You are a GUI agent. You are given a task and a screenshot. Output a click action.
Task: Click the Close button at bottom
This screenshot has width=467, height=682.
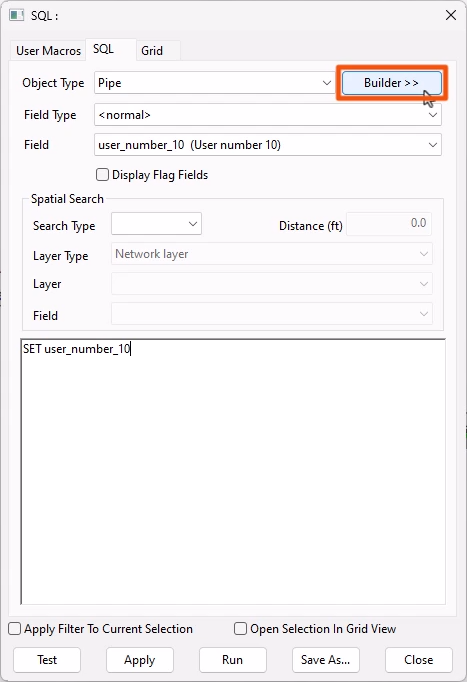[419, 660]
